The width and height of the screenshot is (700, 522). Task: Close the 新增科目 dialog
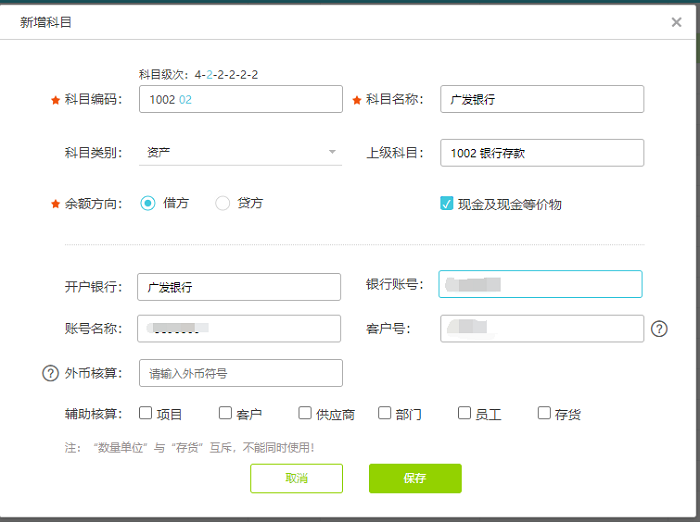coord(677,22)
